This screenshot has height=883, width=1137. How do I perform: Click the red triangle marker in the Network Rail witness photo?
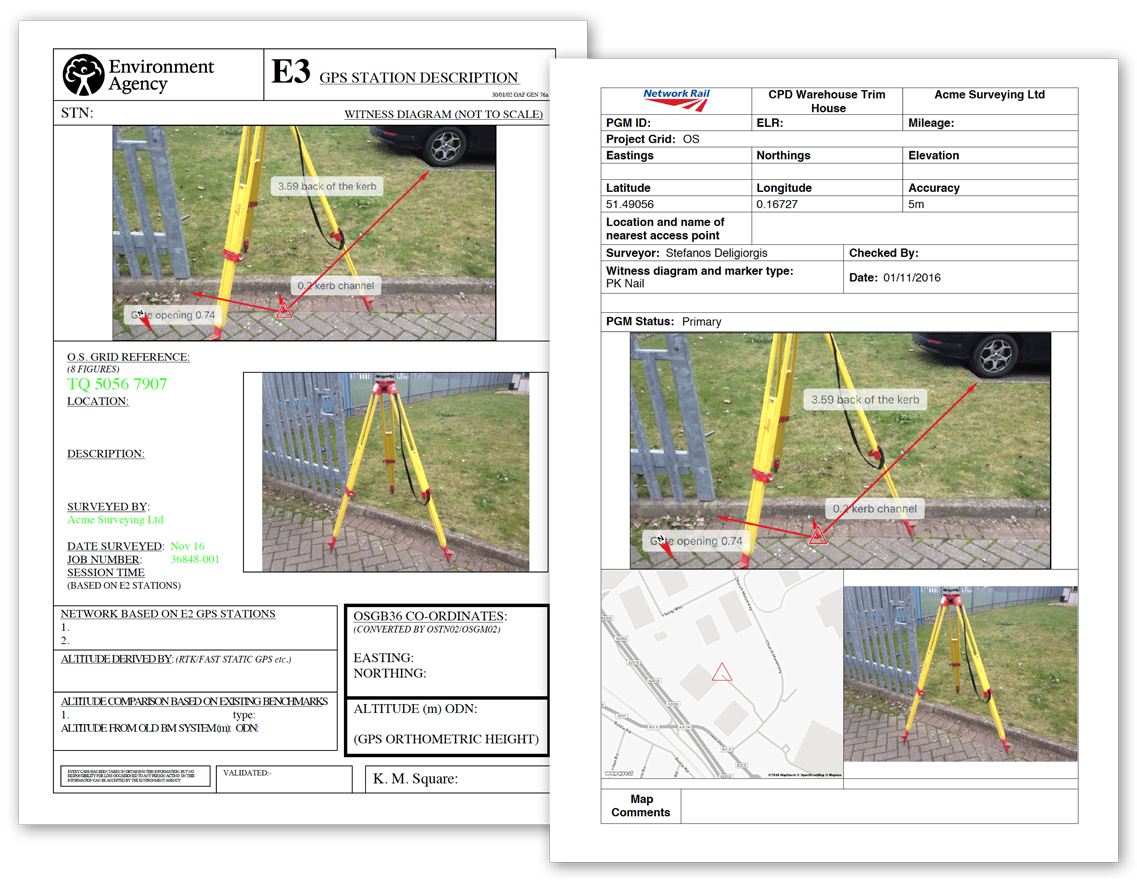pyautogui.click(x=818, y=535)
